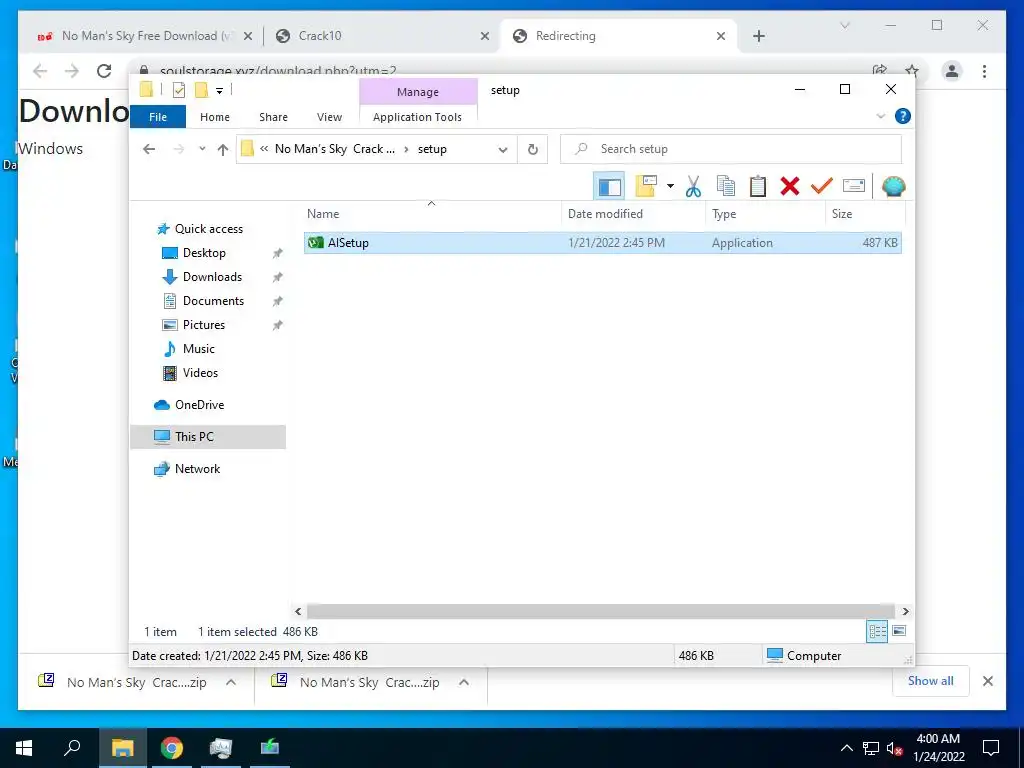The width and height of the screenshot is (1024, 768).
Task: Reload the Chrome page
Action: (x=104, y=71)
